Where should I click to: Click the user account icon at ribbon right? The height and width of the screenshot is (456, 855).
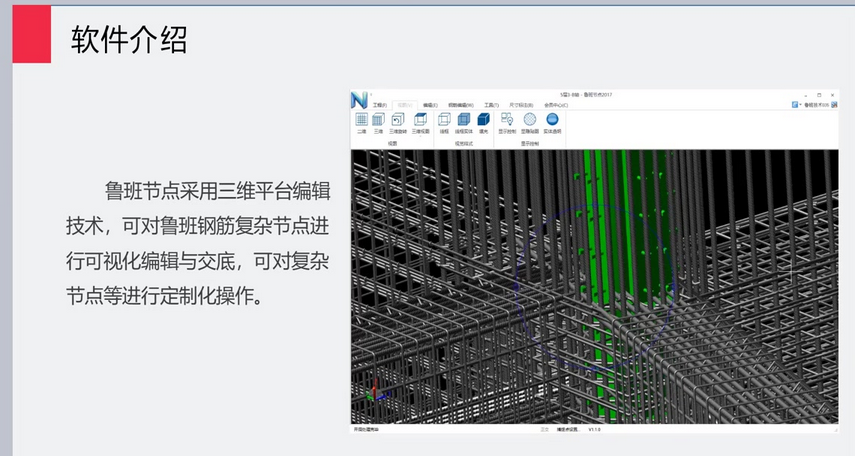(834, 105)
